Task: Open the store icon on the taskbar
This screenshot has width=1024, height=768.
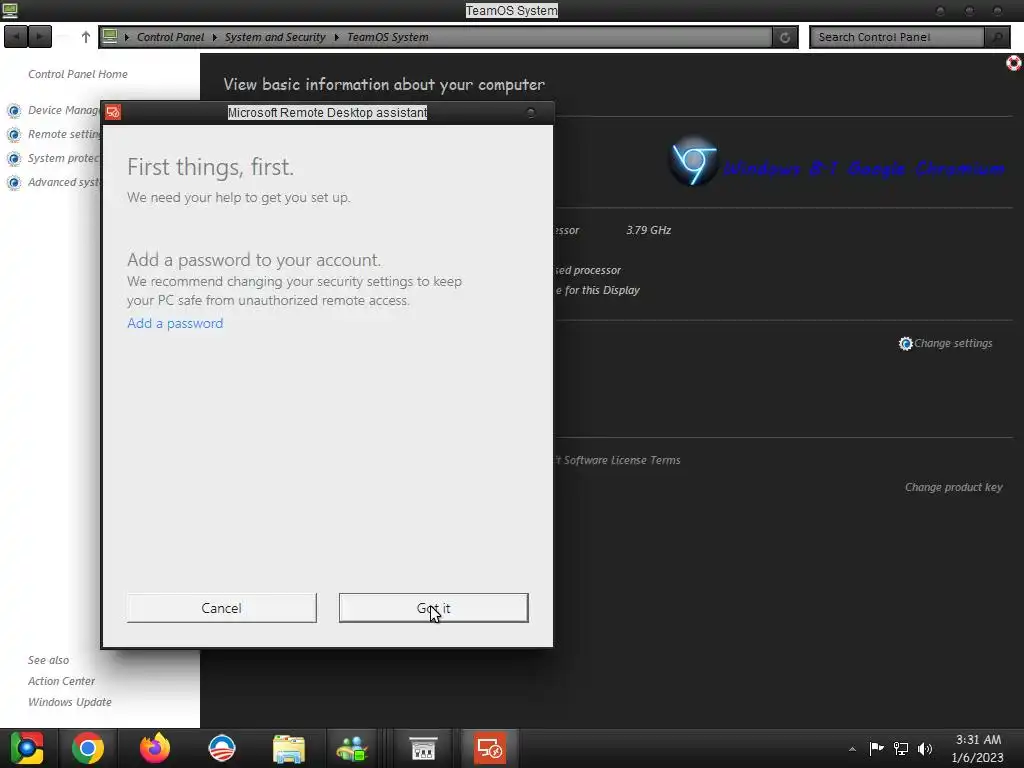Action: point(423,749)
